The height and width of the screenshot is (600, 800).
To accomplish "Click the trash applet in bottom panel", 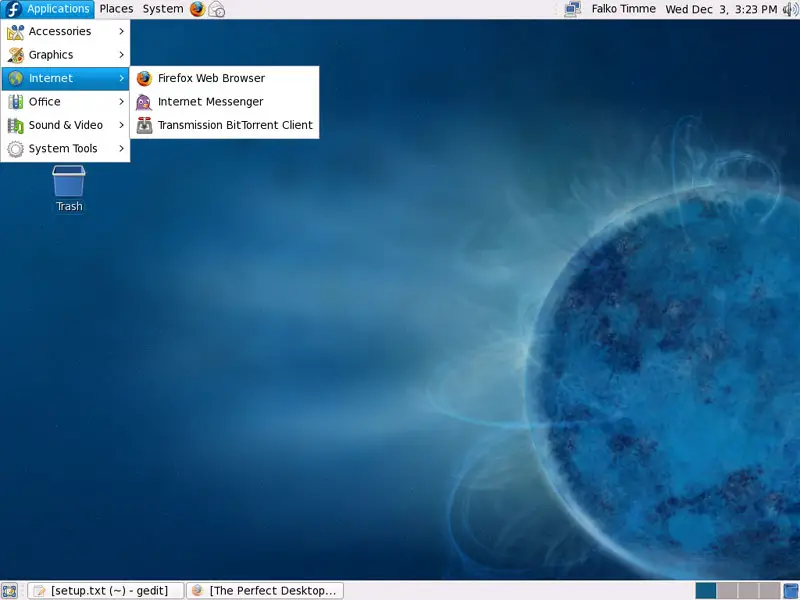I will [x=791, y=591].
